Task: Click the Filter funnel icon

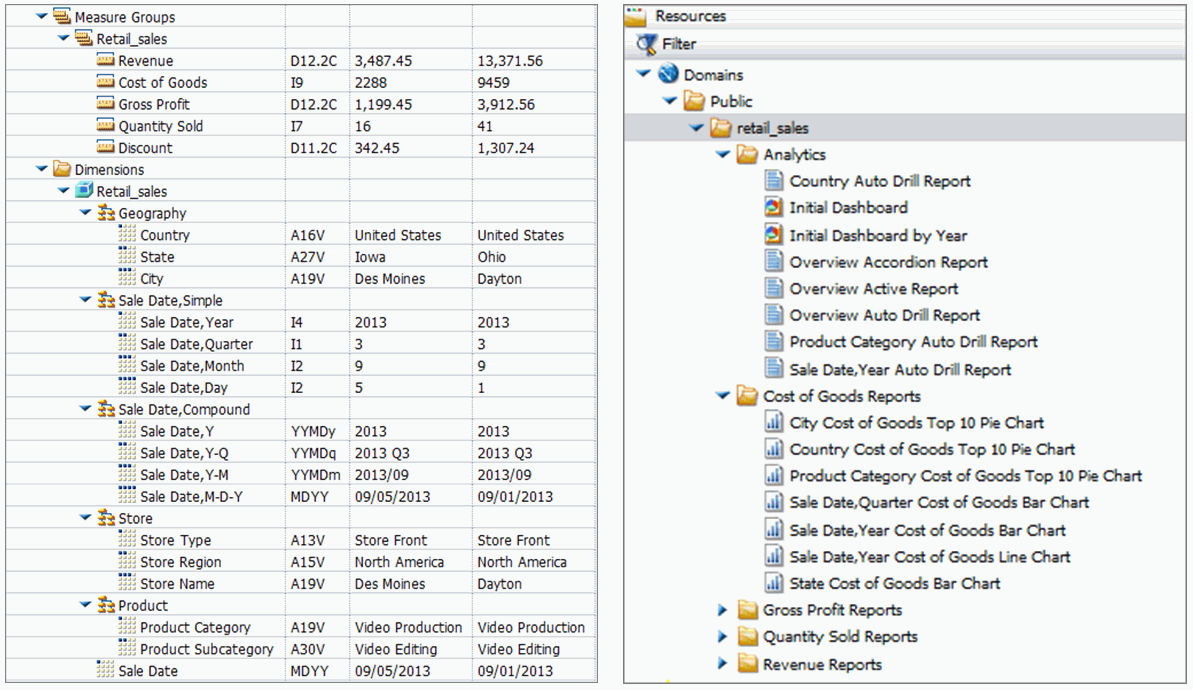Action: pyautogui.click(x=647, y=44)
